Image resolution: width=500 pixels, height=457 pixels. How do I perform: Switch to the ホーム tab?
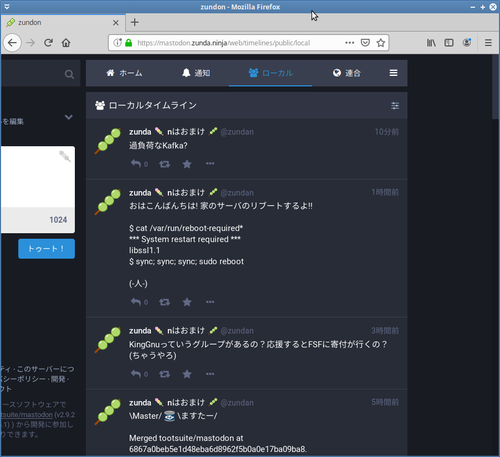[x=124, y=73]
